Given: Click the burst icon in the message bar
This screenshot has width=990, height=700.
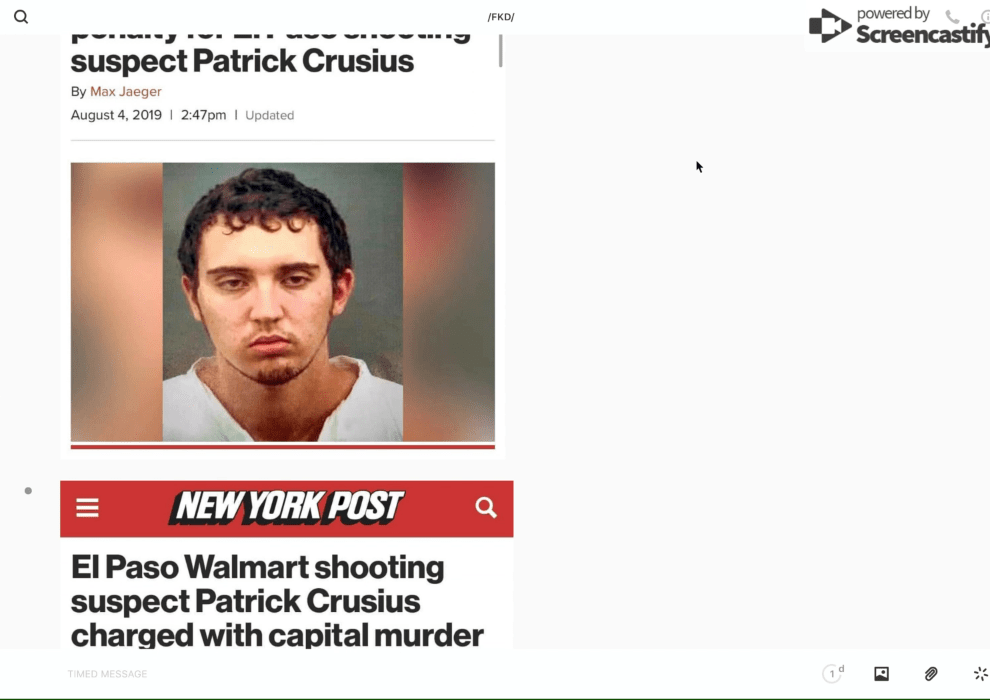Looking at the screenshot, I should pyautogui.click(x=981, y=674).
